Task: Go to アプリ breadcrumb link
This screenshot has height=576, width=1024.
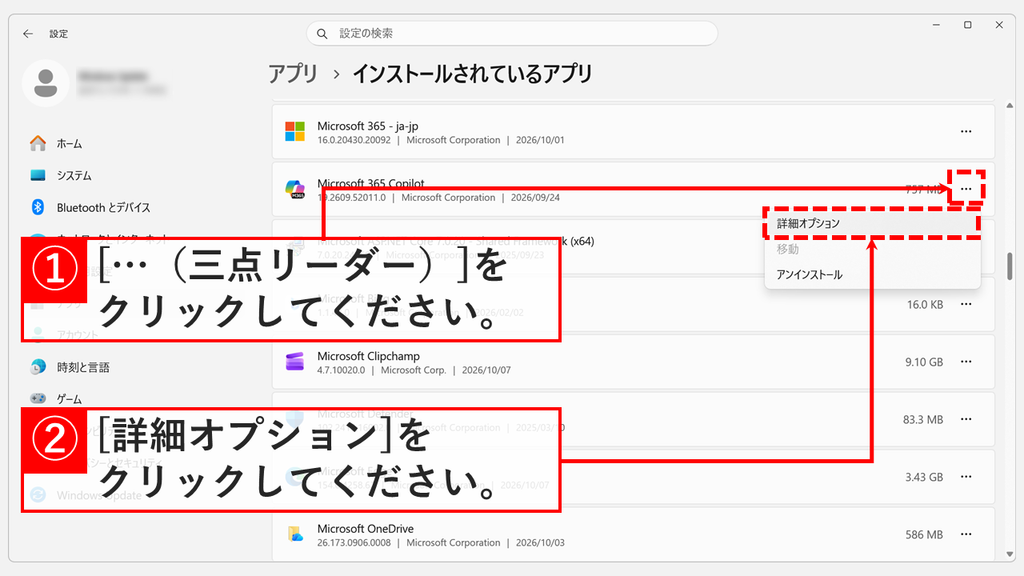Action: (x=293, y=73)
